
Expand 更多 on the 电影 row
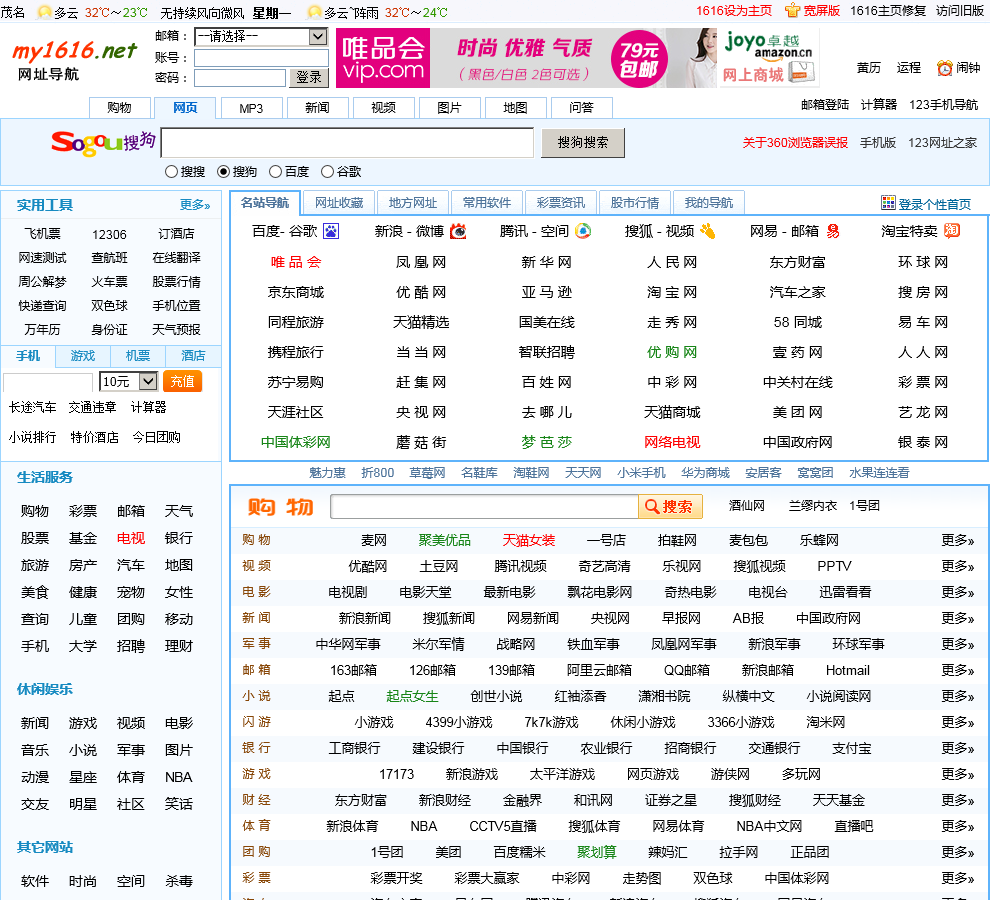[957, 592]
